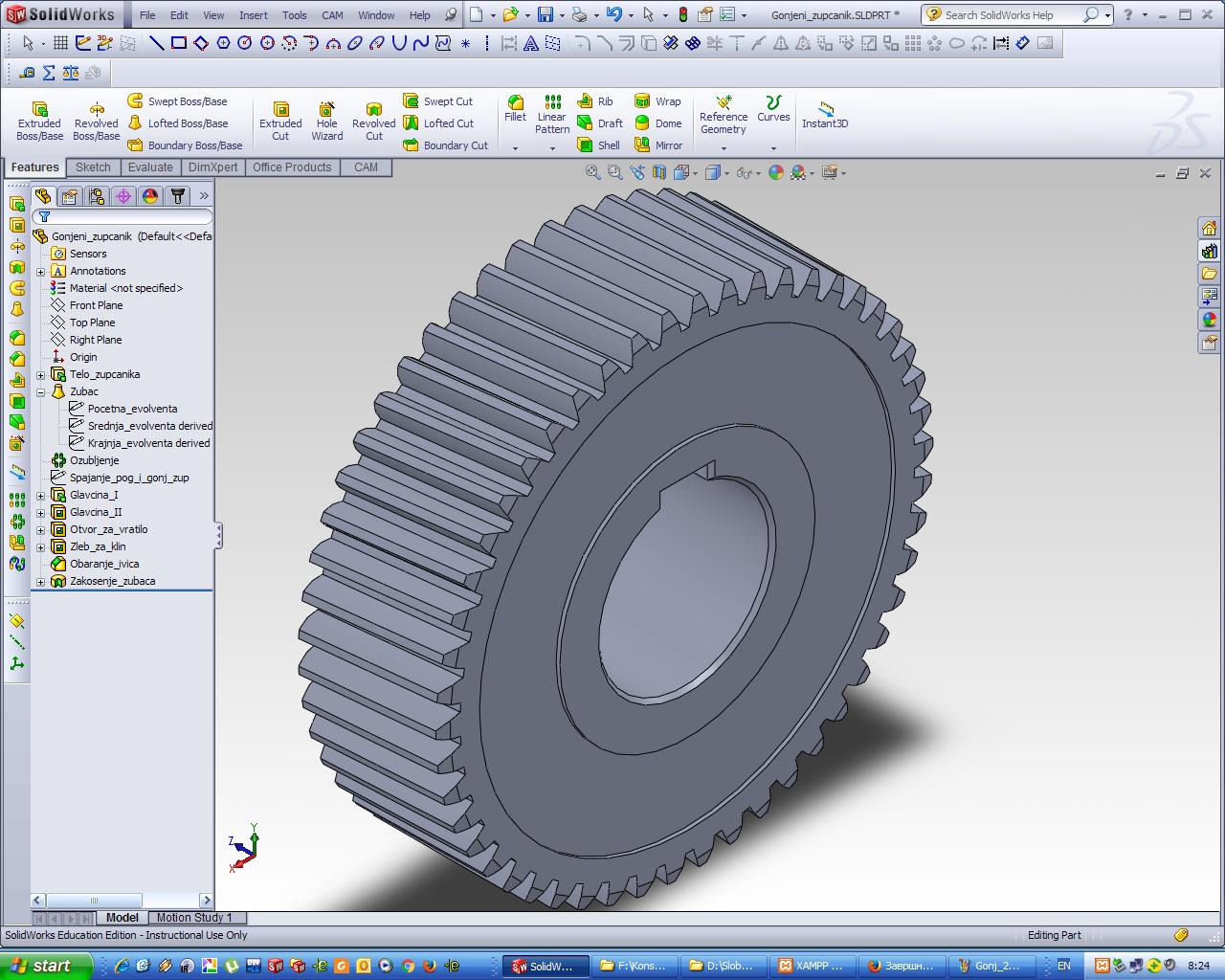Click the feature tree filter field
This screenshot has width=1225, height=980.
click(x=122, y=217)
